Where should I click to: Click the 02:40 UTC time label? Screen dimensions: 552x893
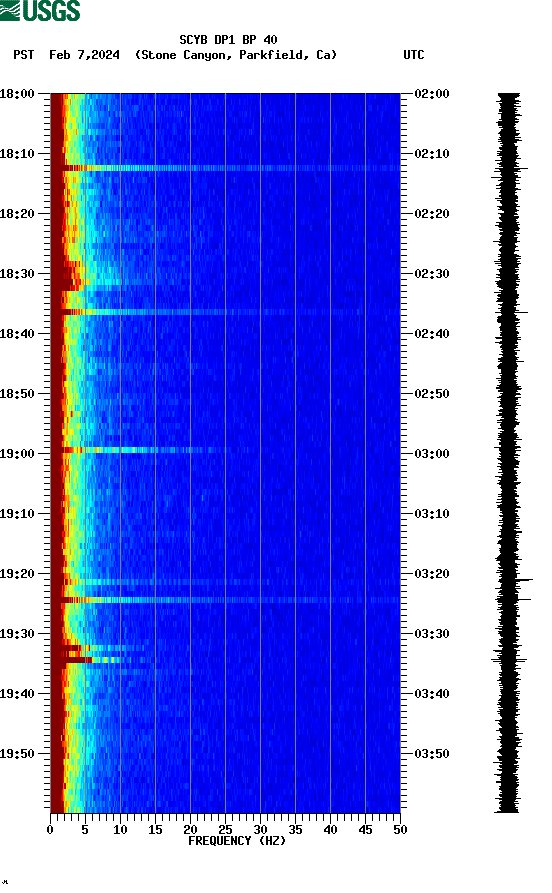(x=432, y=334)
